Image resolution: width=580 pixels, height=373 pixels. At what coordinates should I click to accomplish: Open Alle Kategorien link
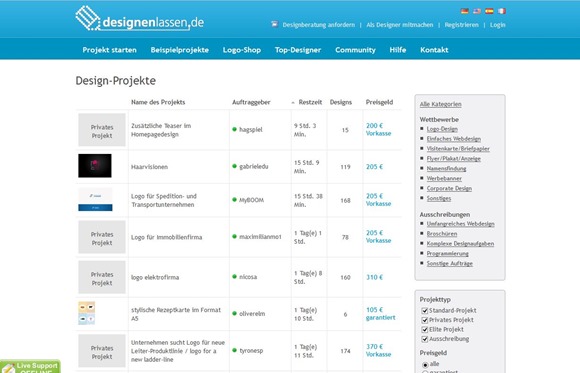point(441,104)
